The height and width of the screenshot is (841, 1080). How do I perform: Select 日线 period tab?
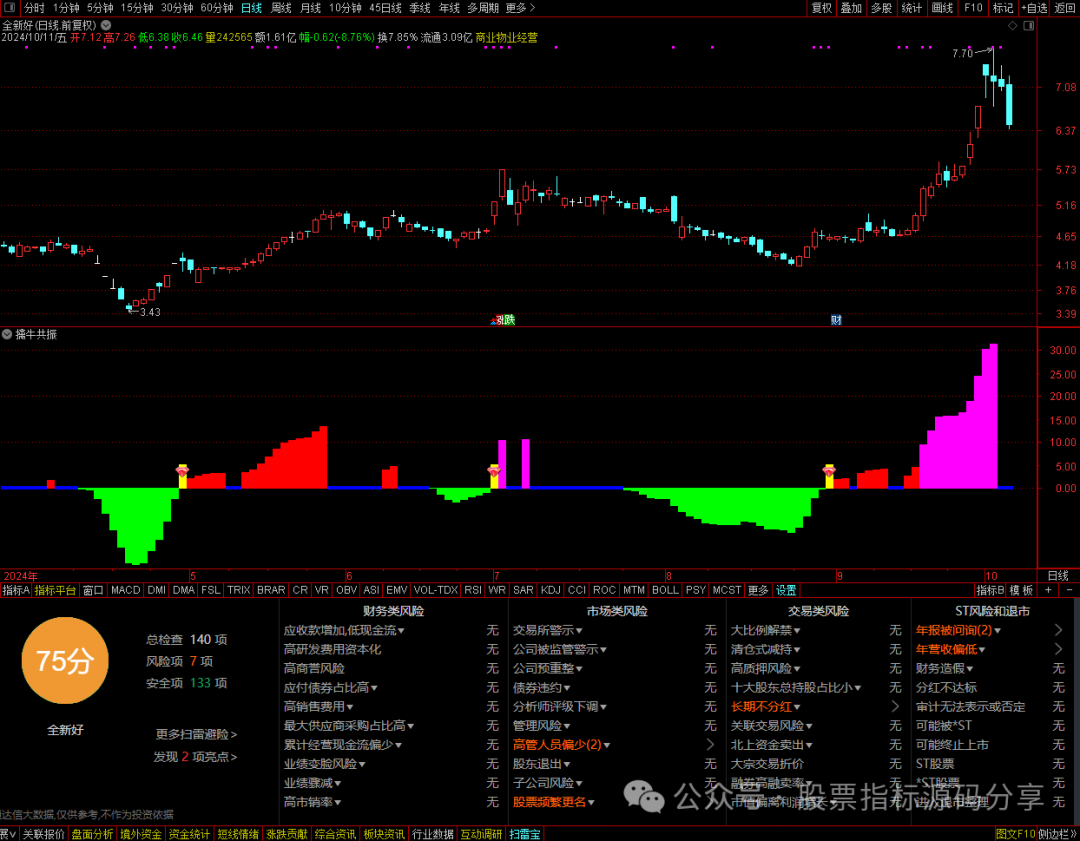click(x=251, y=8)
